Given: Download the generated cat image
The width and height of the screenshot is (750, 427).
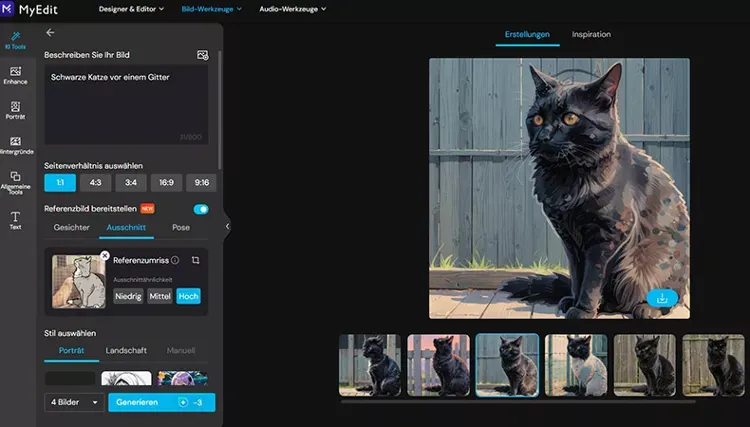Looking at the screenshot, I should [662, 298].
